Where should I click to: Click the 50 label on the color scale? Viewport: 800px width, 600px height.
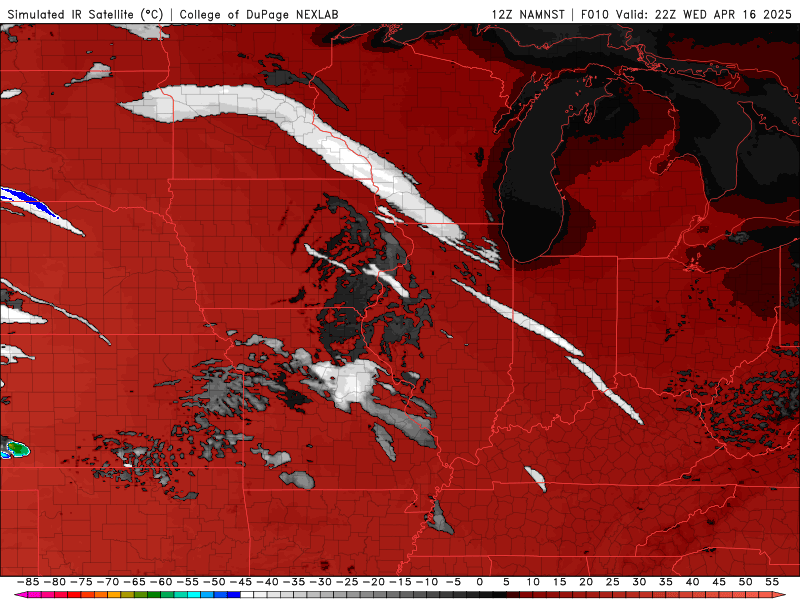coord(745,582)
